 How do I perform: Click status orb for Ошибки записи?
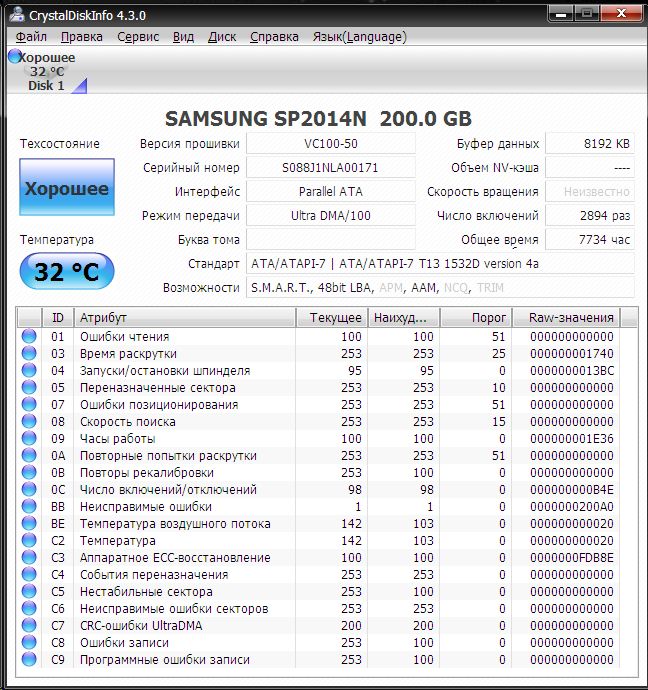click(x=29, y=642)
